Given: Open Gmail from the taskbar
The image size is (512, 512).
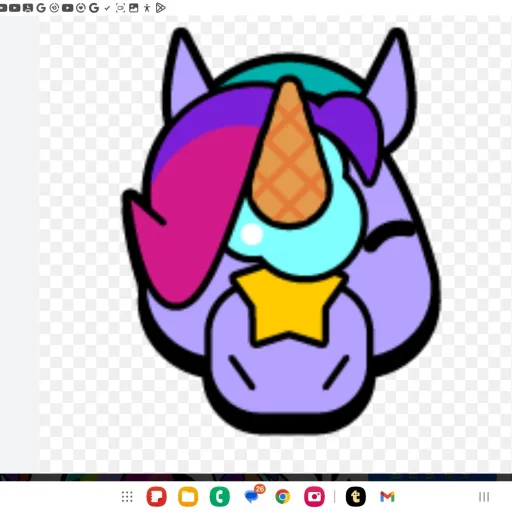Looking at the screenshot, I should point(387,497).
